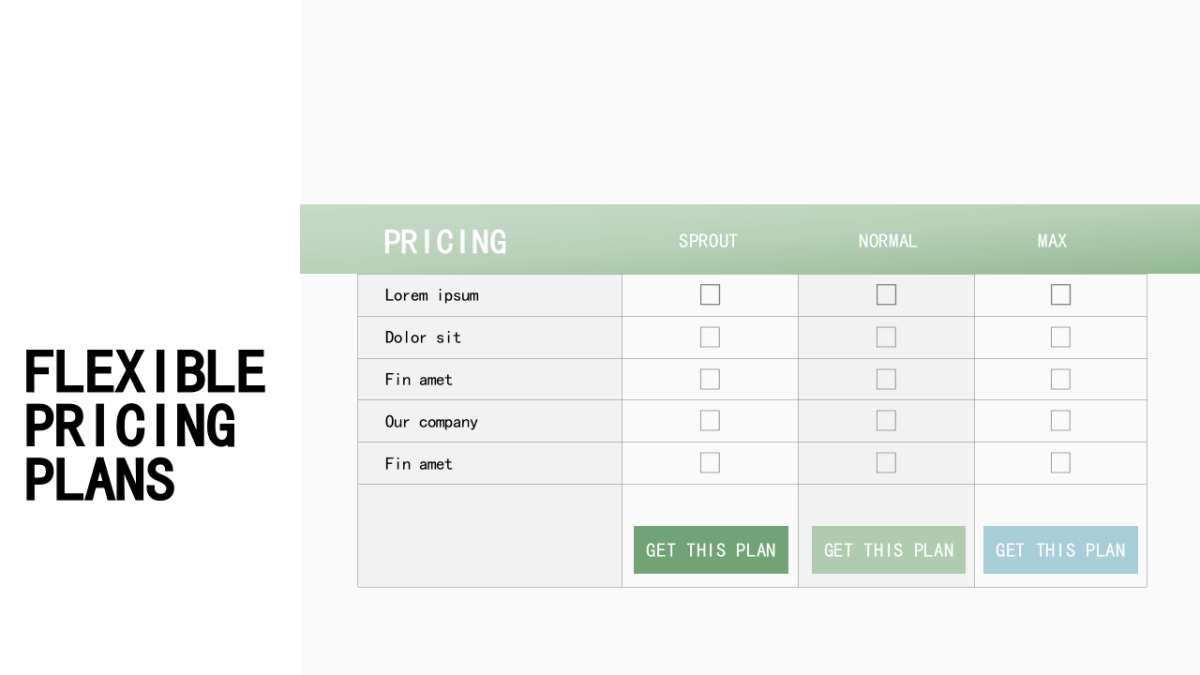The image size is (1200, 675).
Task: Click the SPROUT column header
Action: point(708,241)
